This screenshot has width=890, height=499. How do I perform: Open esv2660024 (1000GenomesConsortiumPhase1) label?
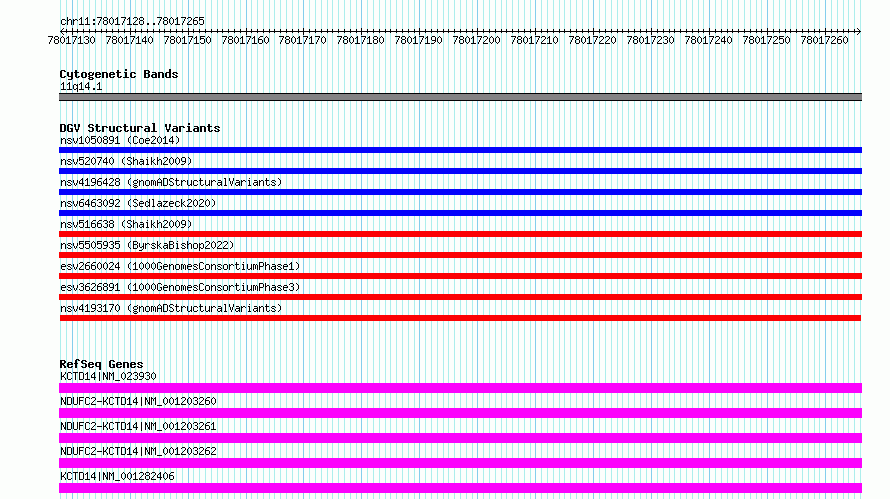(x=180, y=266)
